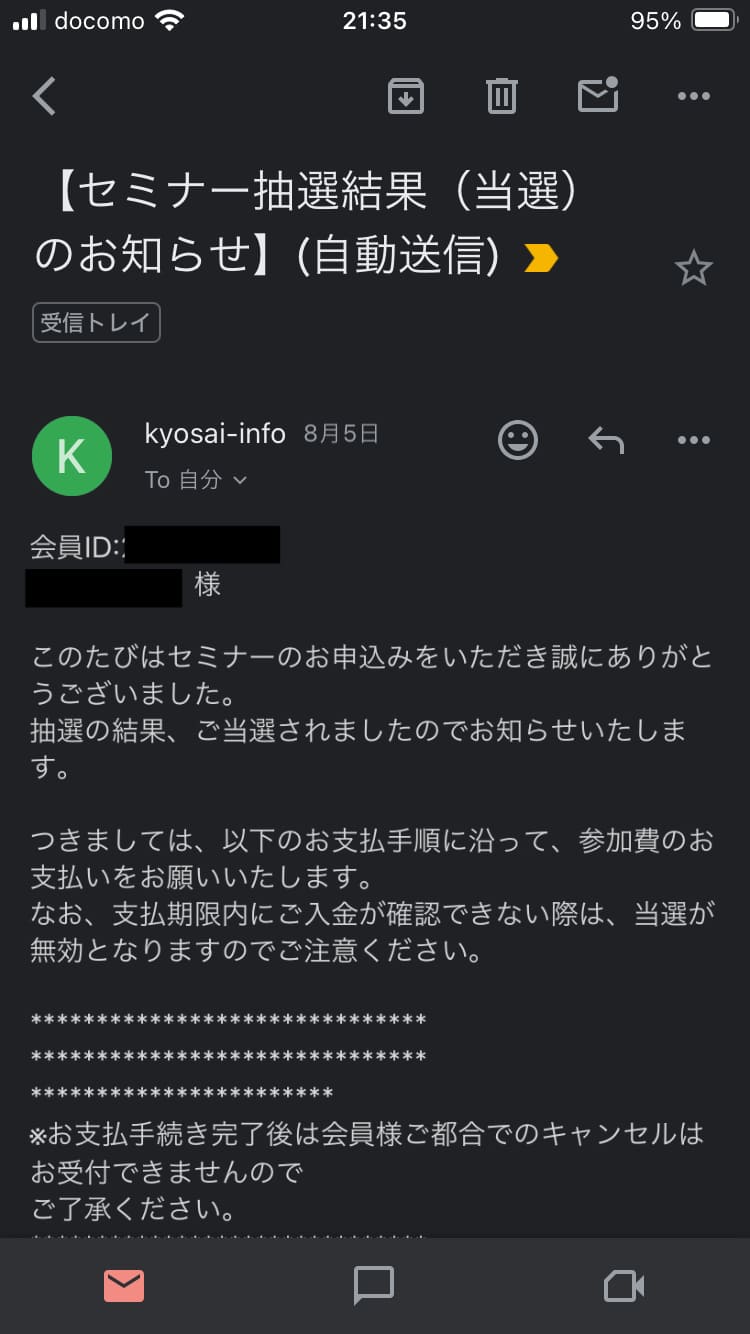Open the message-level three-dot options menu
Screen dimensions: 750x1334
693,440
